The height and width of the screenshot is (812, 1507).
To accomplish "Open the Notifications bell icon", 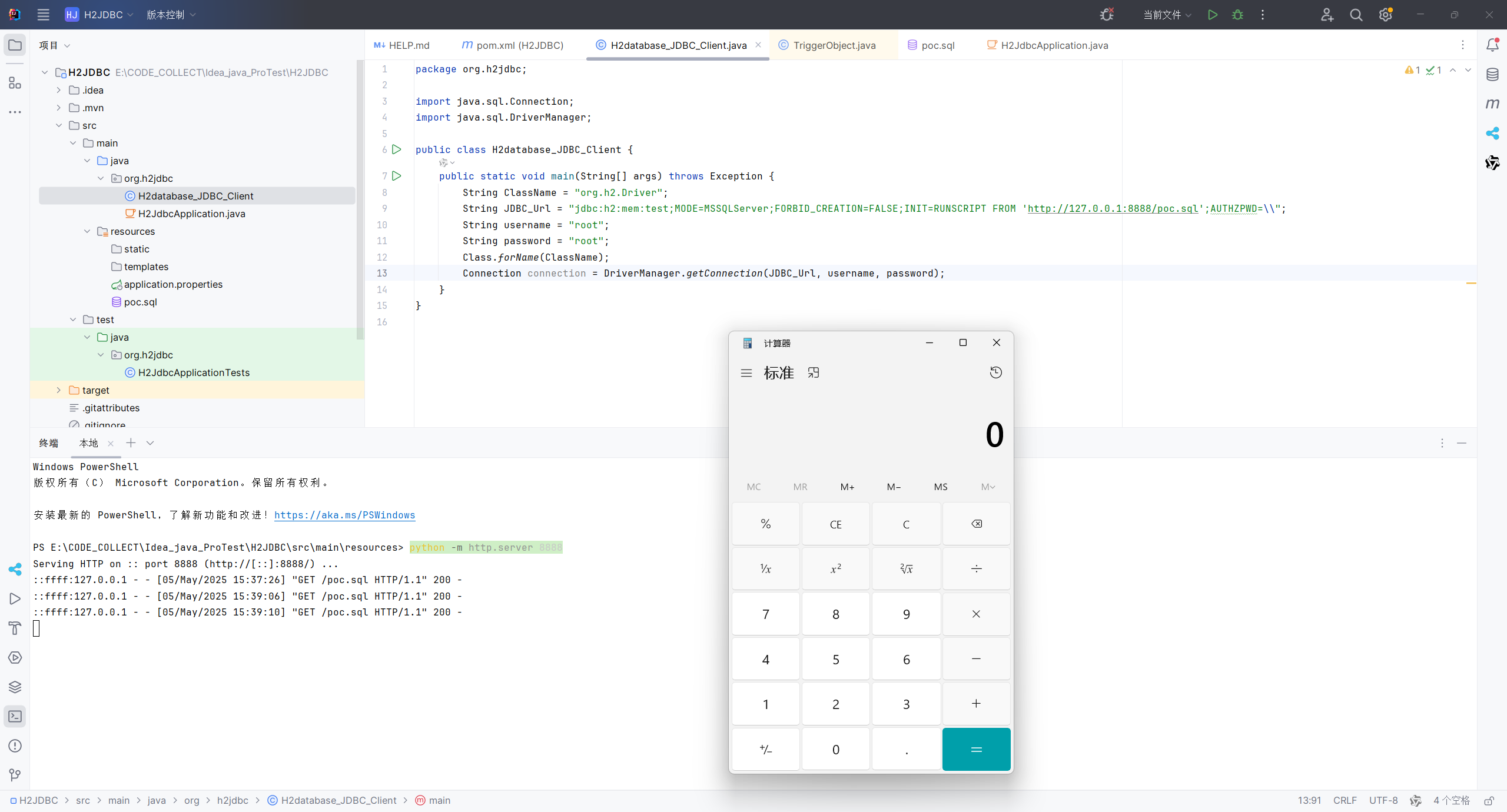I will (x=1492, y=45).
